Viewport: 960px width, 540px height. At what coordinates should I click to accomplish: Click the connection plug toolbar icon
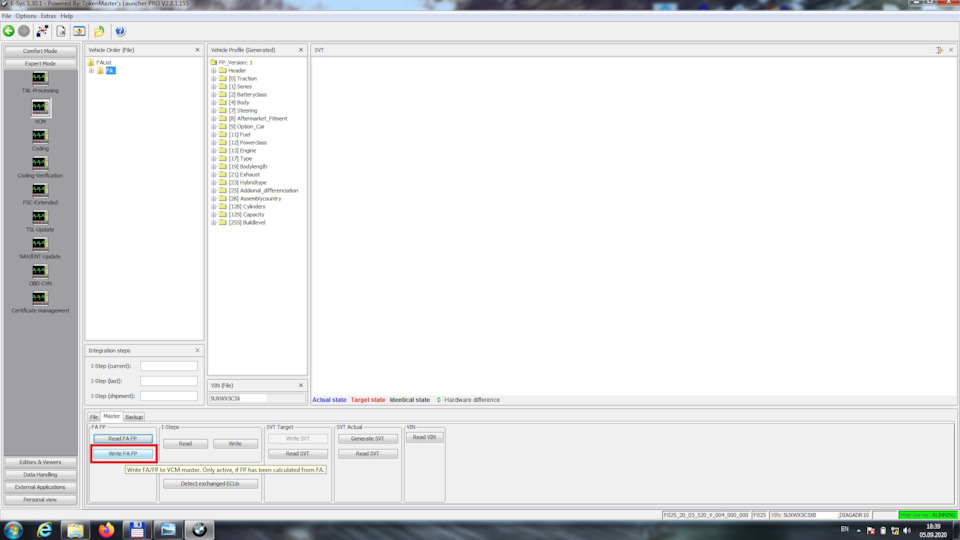42,31
